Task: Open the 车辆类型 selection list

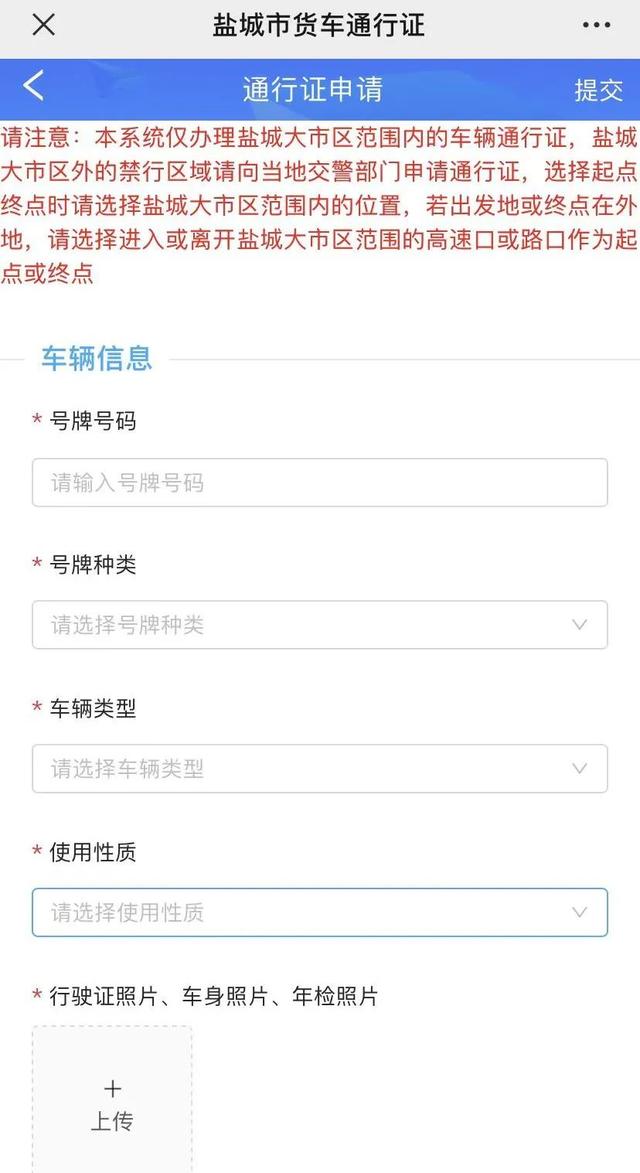Action: [x=320, y=768]
